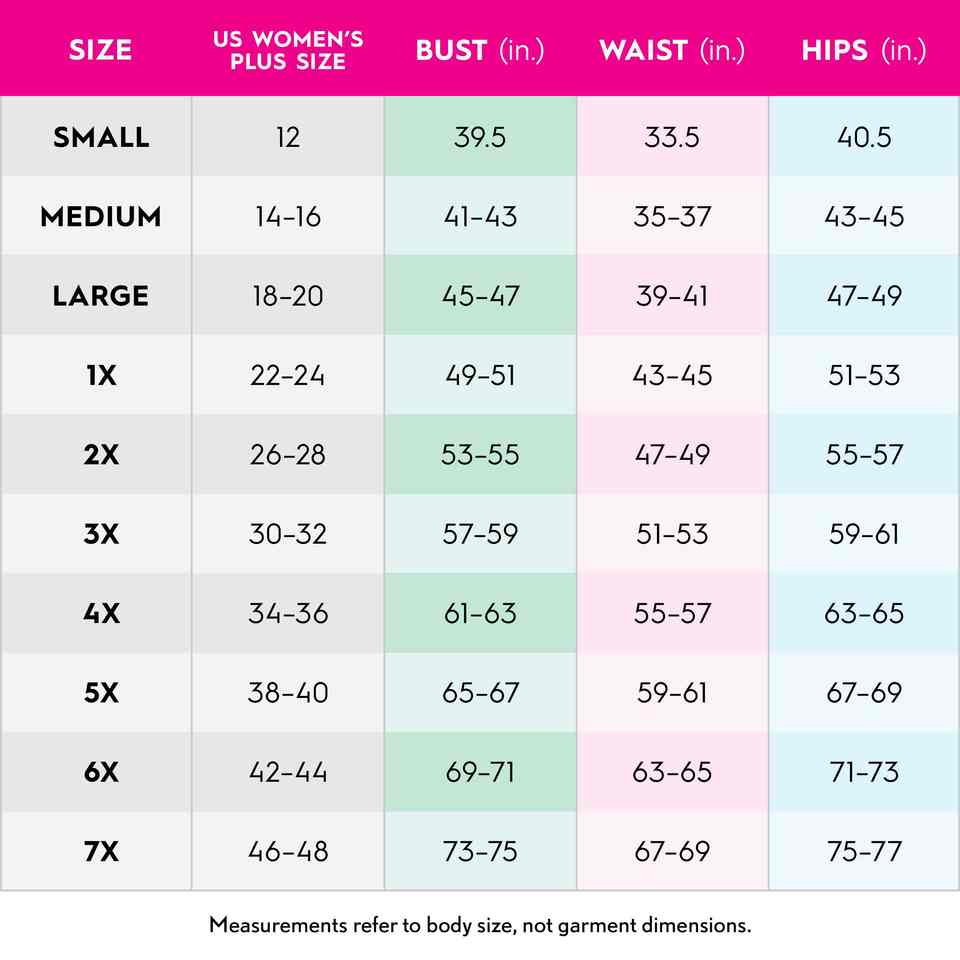Choose the 1X size label
This screenshot has width=960, height=960.
point(100,375)
